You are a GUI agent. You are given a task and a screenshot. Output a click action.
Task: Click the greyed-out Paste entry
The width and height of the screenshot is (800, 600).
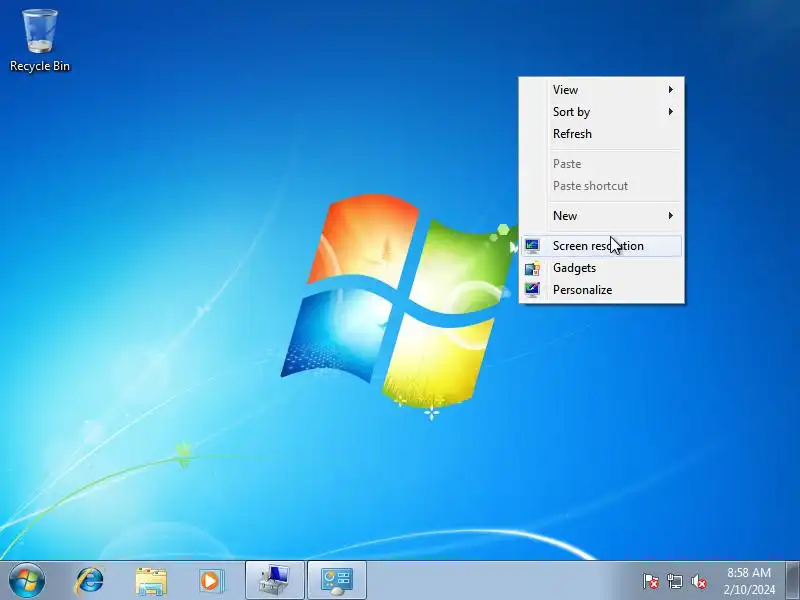tap(602, 164)
